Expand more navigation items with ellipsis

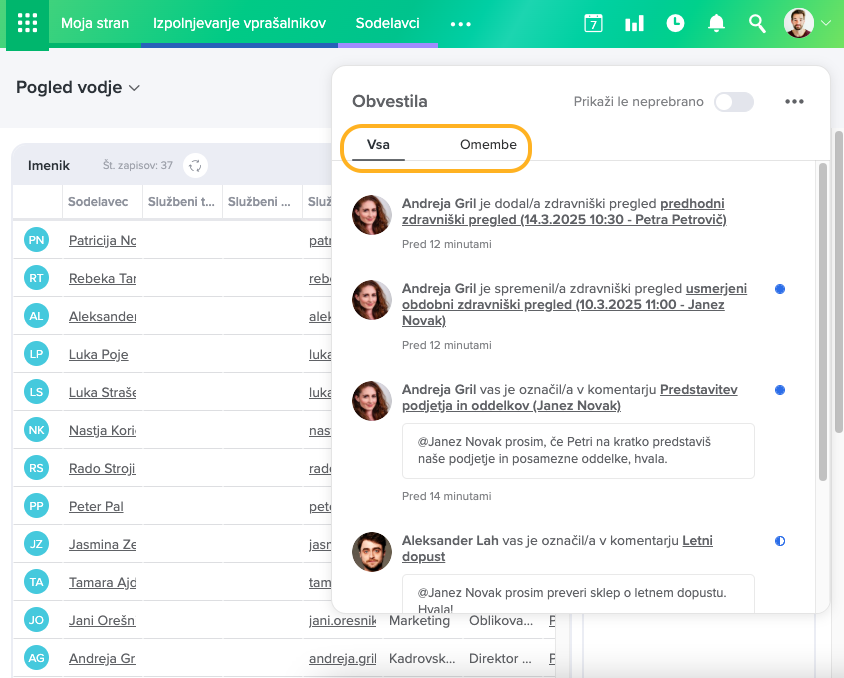click(x=460, y=24)
